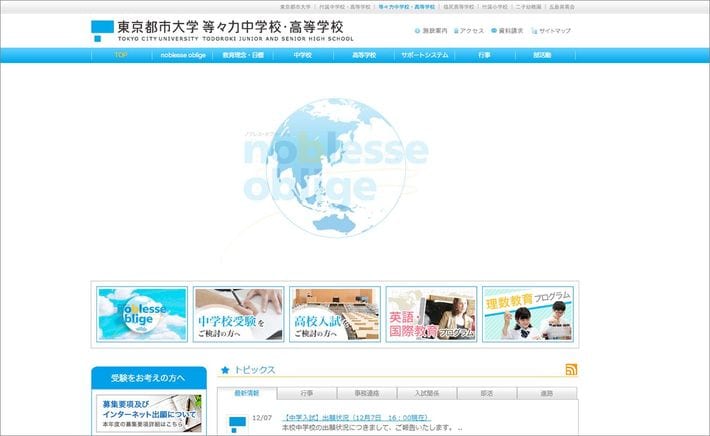Screen dimensions: 710x436
Task: Click the 理数教育プログラム banner
Action: pyautogui.click(x=528, y=314)
